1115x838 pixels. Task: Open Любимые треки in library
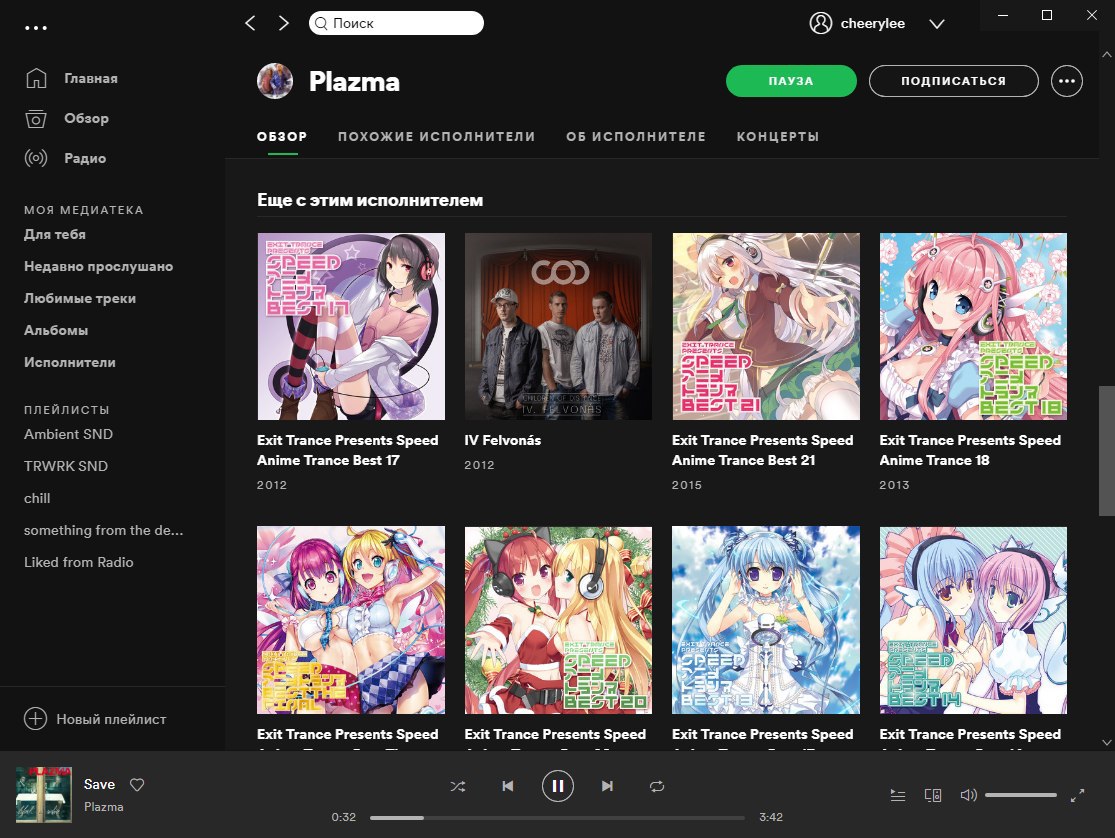click(80, 298)
